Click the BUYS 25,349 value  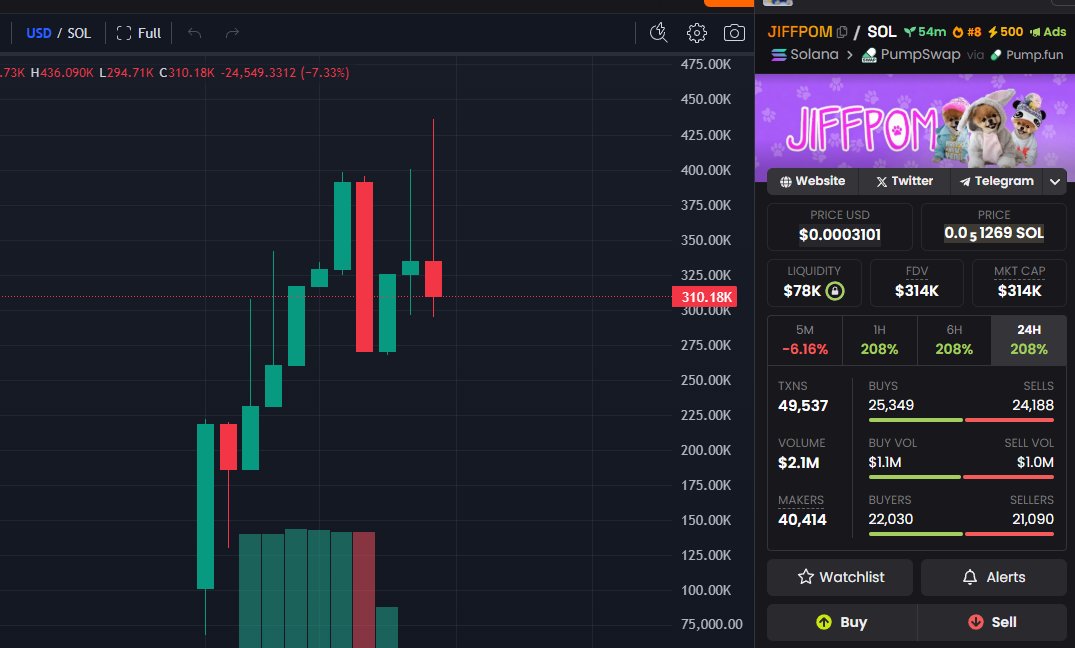tap(891, 405)
